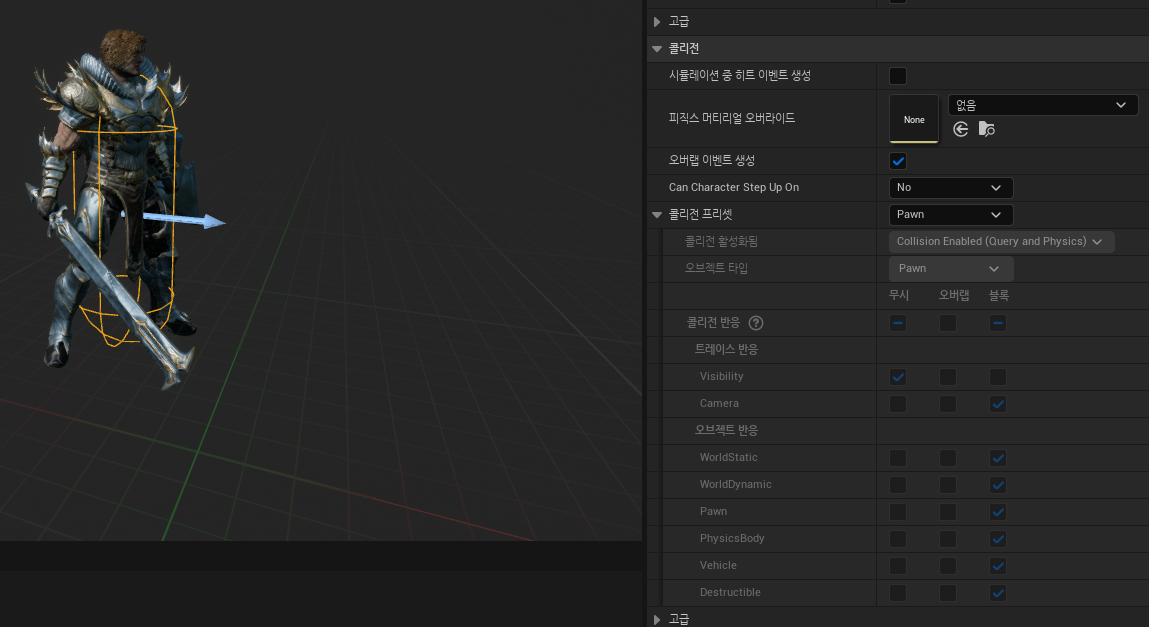Click the None physics material thumbnail

tap(914, 119)
